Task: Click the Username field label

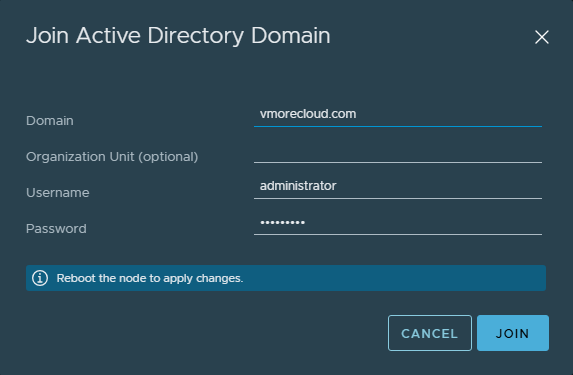Action: pyautogui.click(x=58, y=193)
